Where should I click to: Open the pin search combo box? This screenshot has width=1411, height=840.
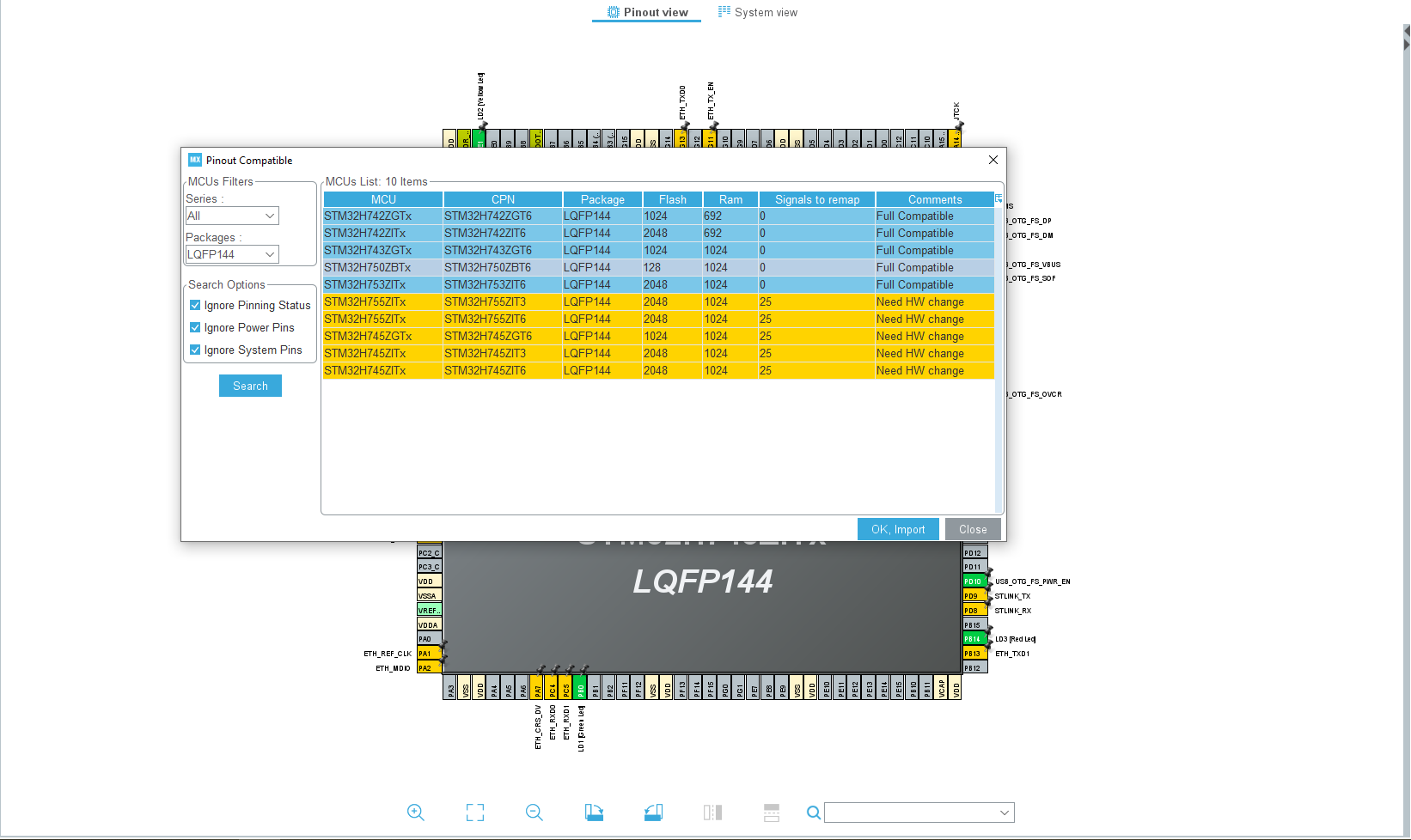pos(919,813)
